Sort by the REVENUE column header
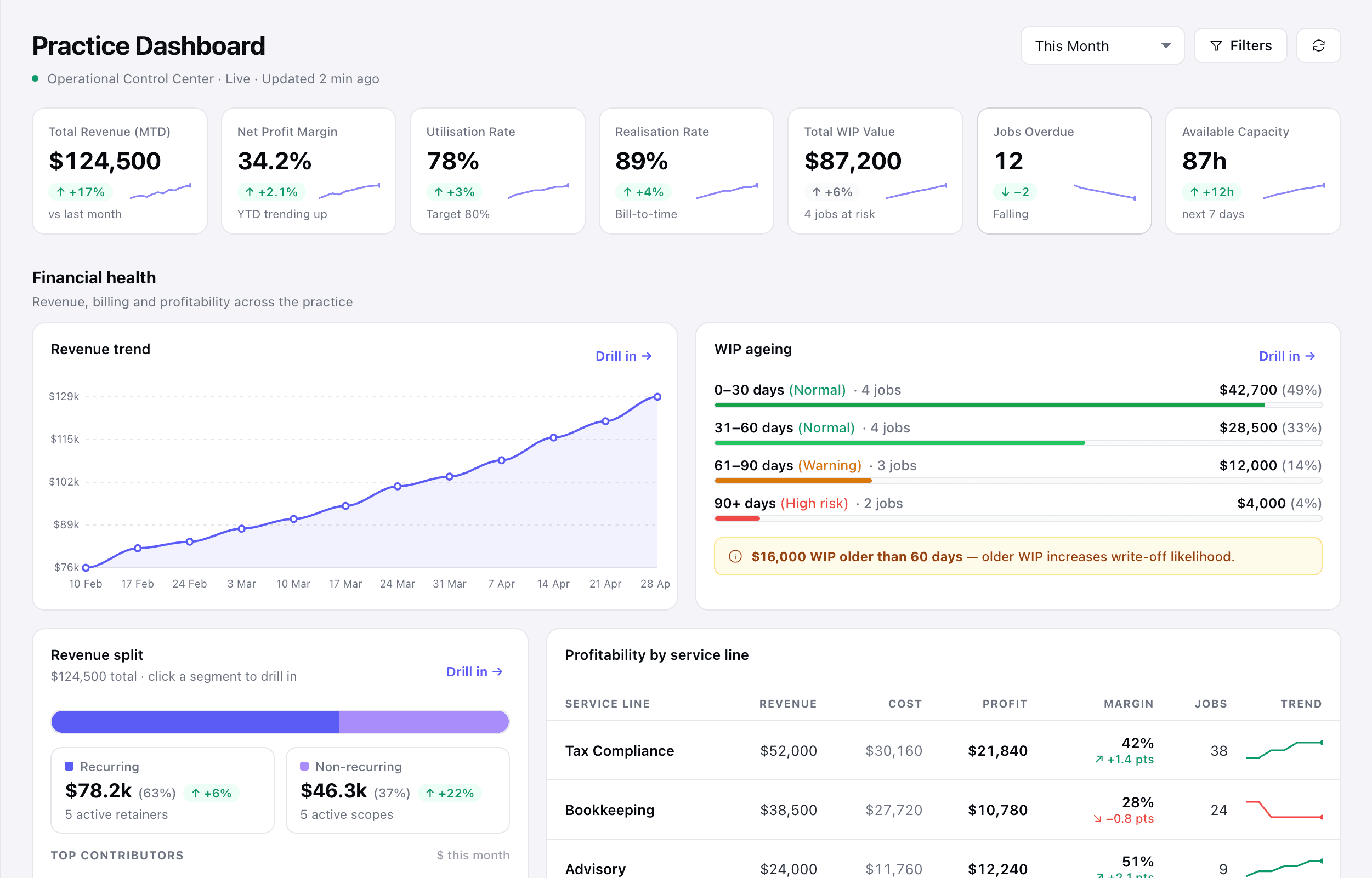The width and height of the screenshot is (1372, 878). click(788, 704)
